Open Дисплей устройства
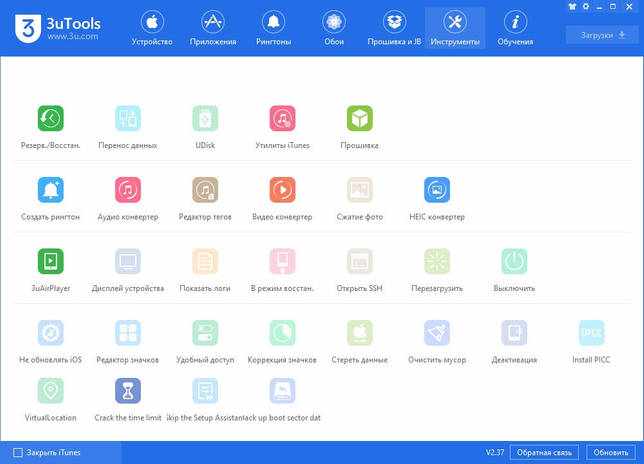Screen dimensions: 644x464 pos(128,262)
